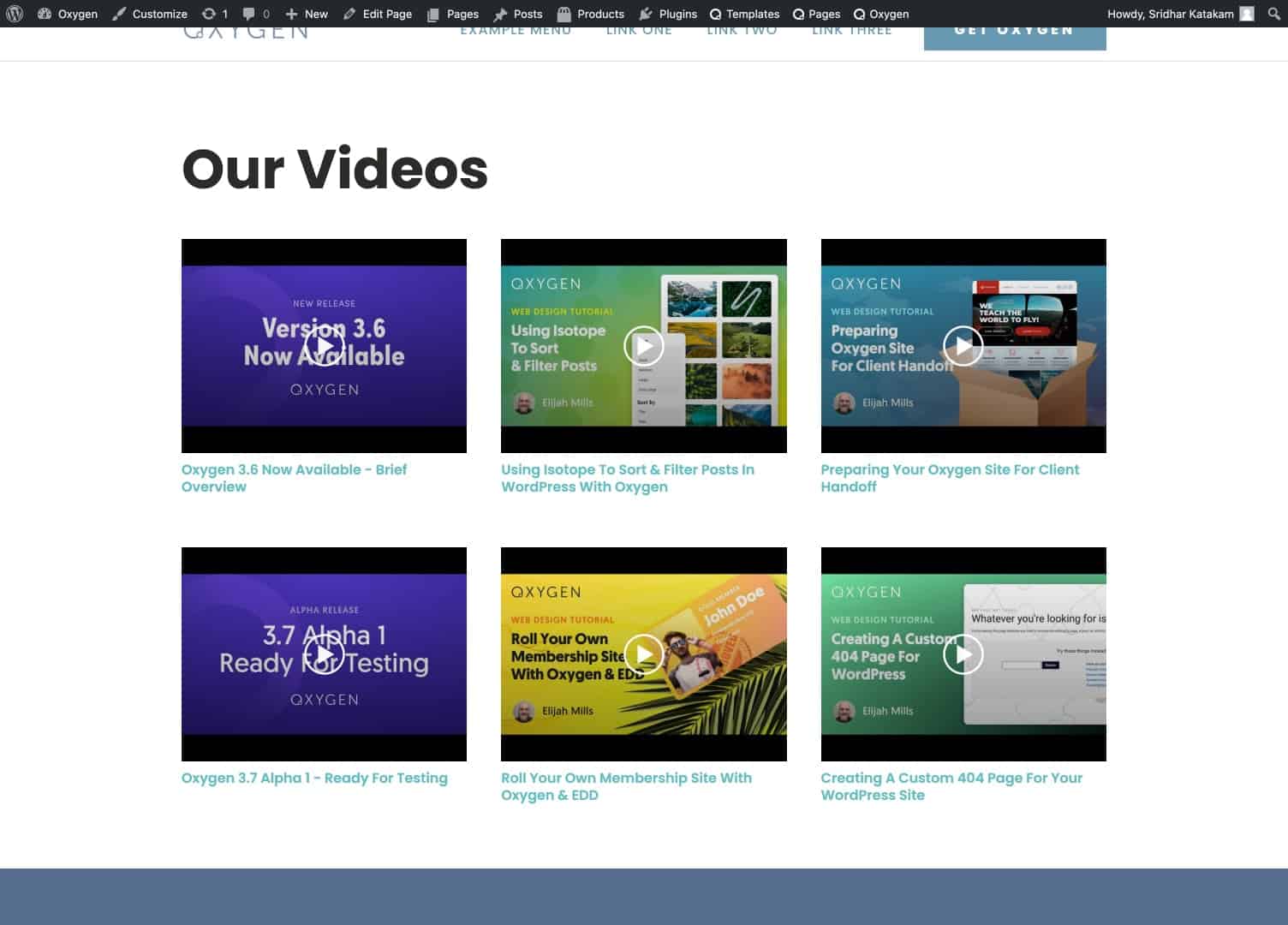This screenshot has height=925, width=1288.
Task: Play the Roll Your Own Membership video
Action: point(643,654)
